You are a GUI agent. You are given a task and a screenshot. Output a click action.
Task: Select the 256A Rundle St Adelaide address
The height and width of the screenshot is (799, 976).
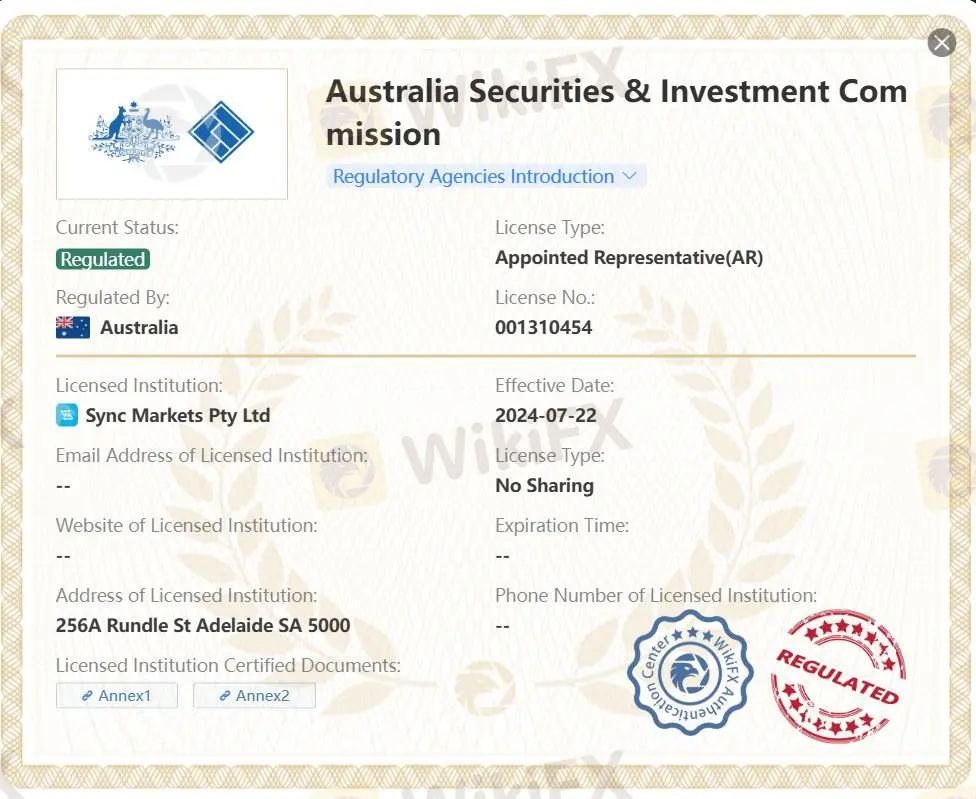click(203, 626)
